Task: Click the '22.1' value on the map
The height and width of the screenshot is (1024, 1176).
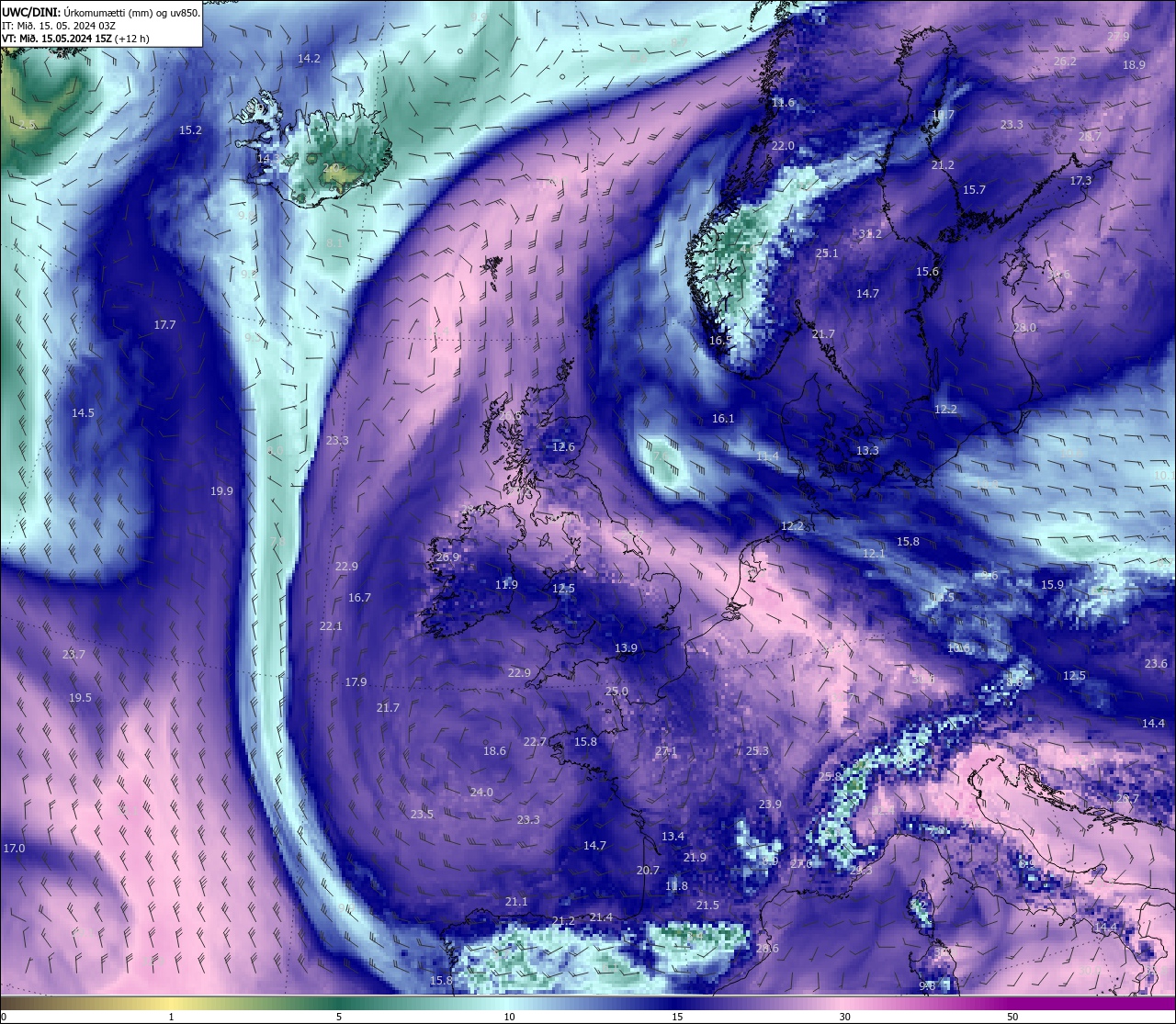Action: 331,626
